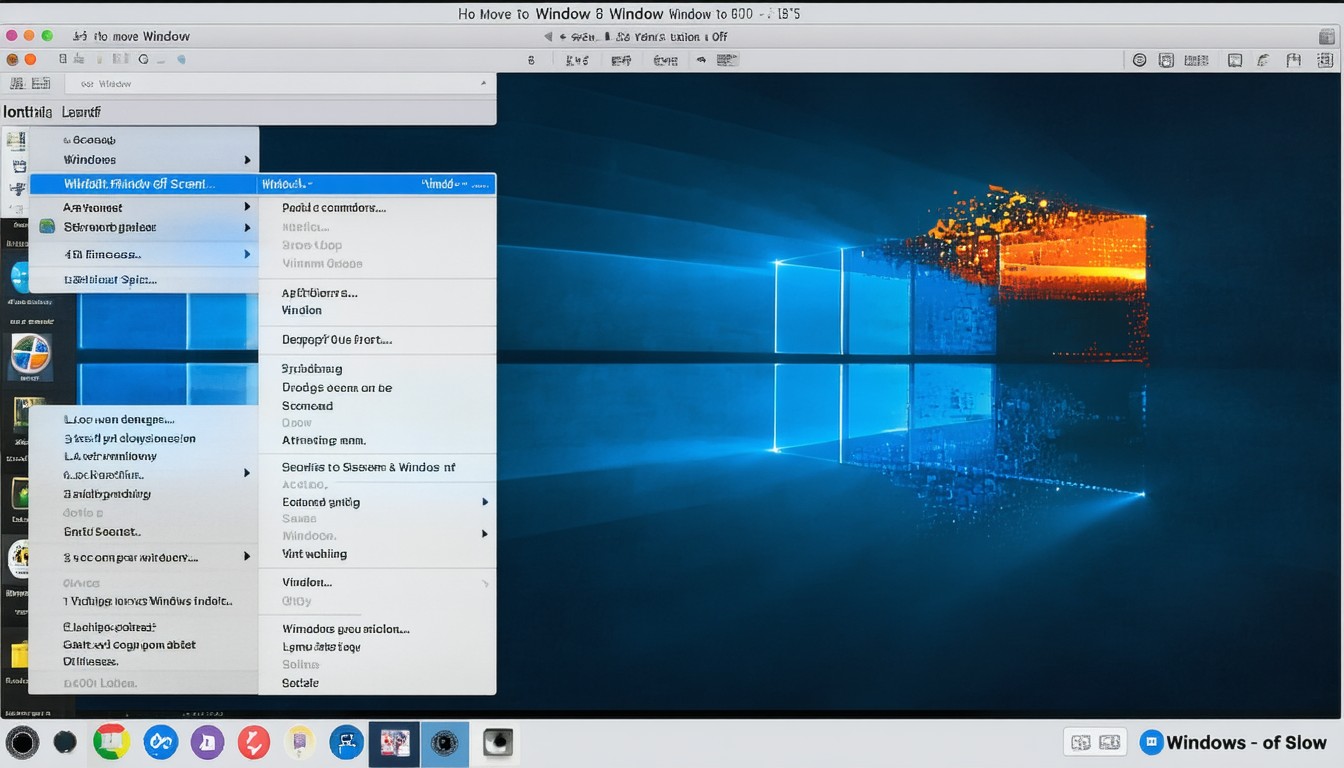Screen dimensions: 1344x768
Task: Click the far-right toolbar icon at top
Action: (1326, 60)
